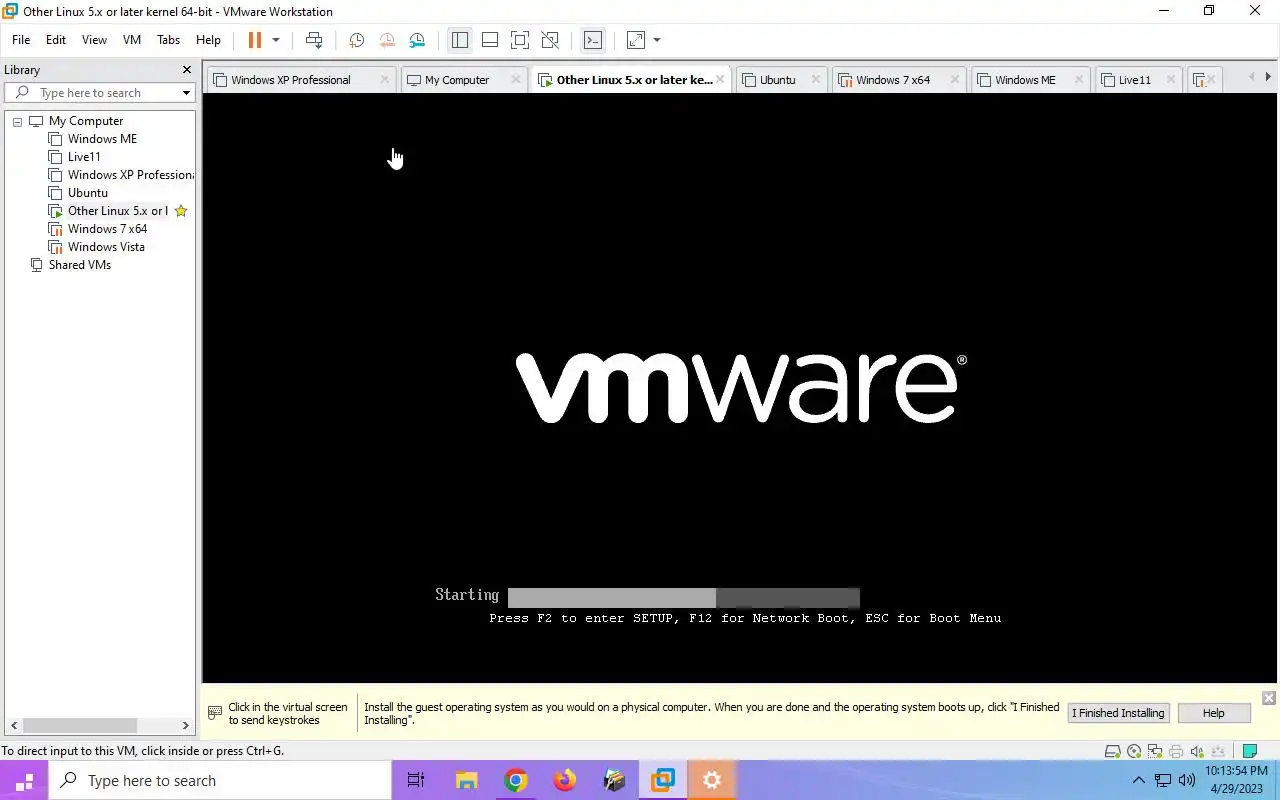The width and height of the screenshot is (1280, 800).
Task: Click the CD/DVD device status icon
Action: point(1134,752)
